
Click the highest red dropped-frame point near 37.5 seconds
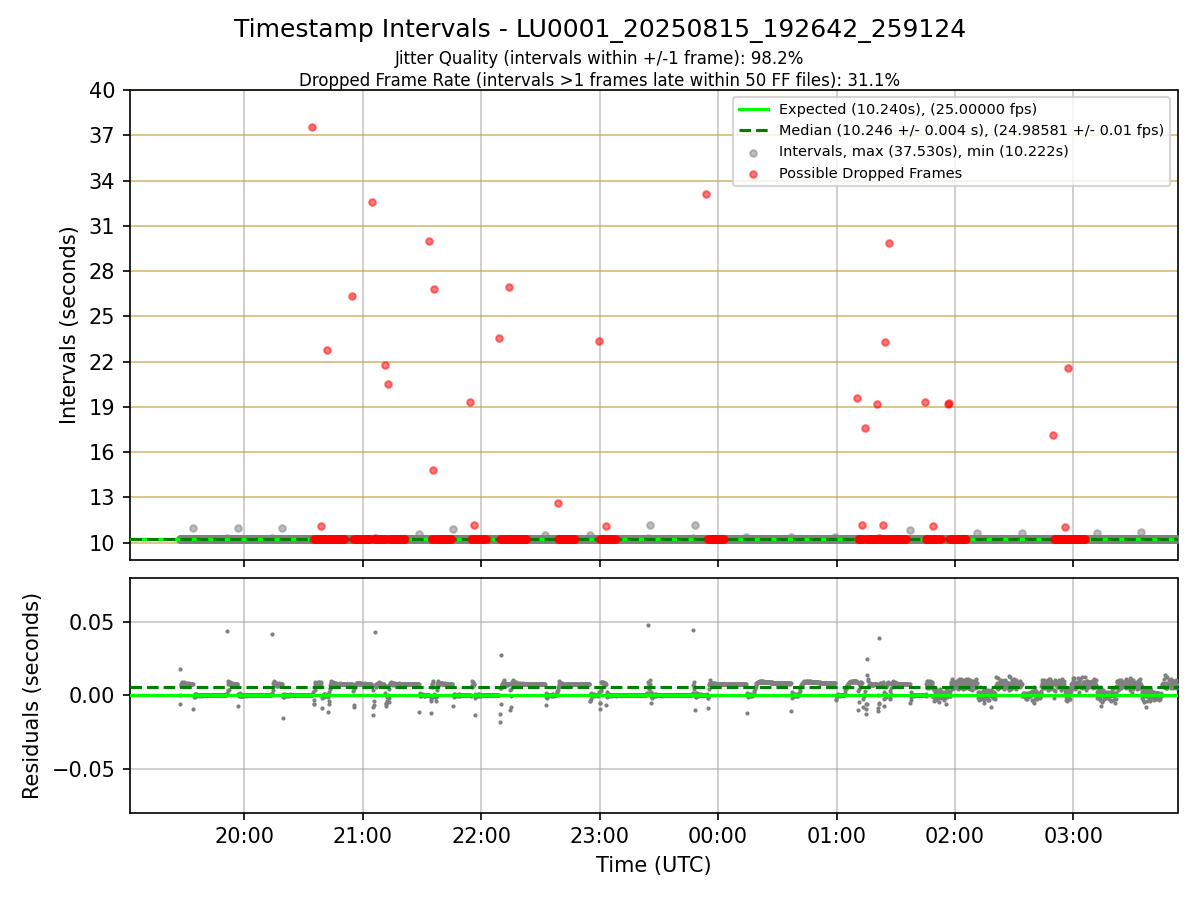[312, 127]
